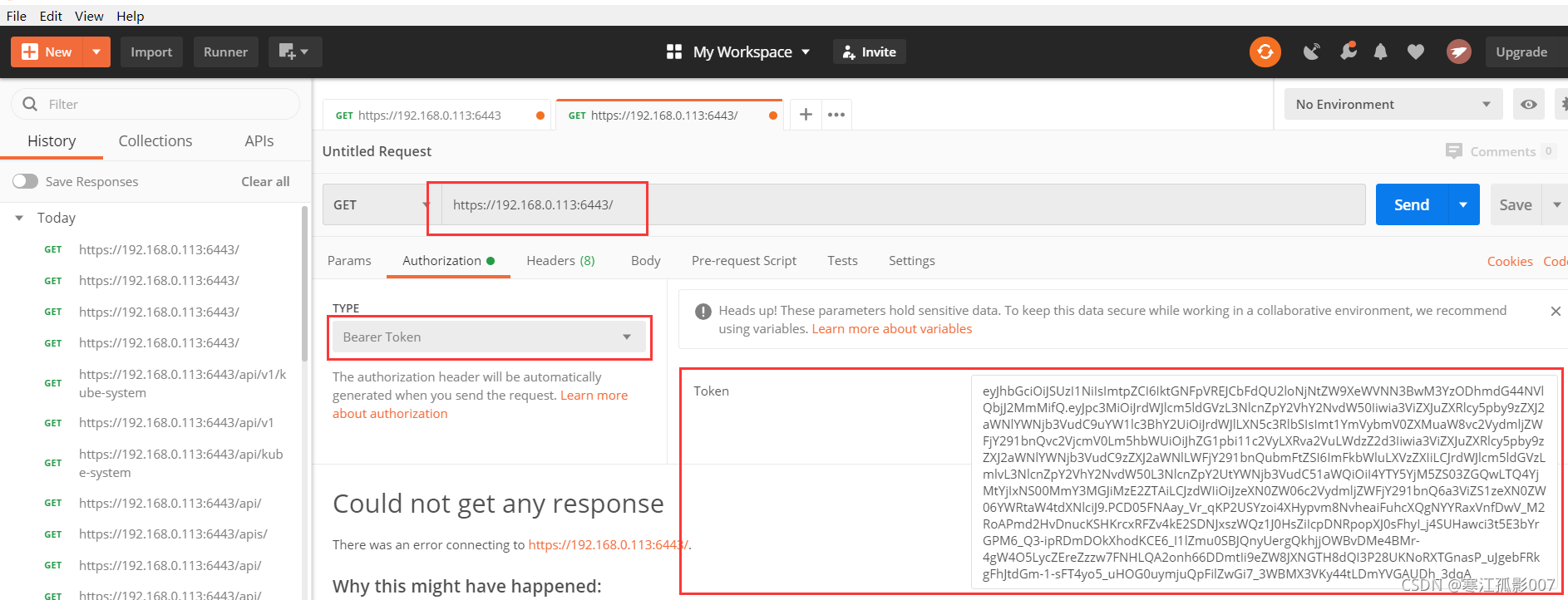The height and width of the screenshot is (600, 1568).
Task: Click the new window plus icon
Action: [x=294, y=52]
